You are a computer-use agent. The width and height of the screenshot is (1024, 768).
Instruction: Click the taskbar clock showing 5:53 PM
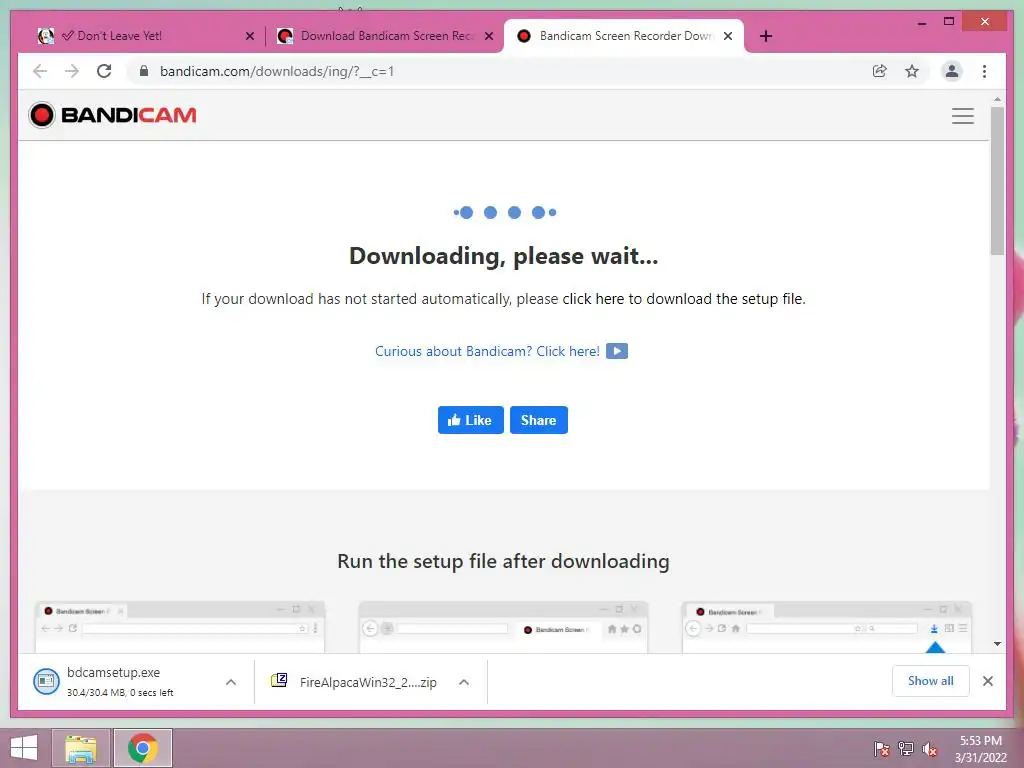pyautogui.click(x=980, y=749)
